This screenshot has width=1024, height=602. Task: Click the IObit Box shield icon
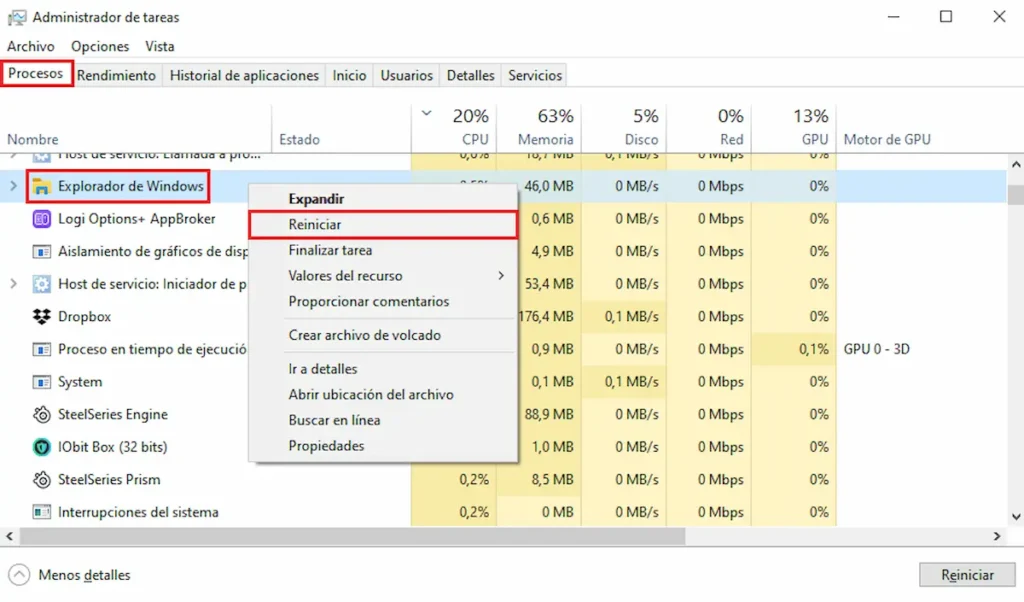tap(42, 447)
